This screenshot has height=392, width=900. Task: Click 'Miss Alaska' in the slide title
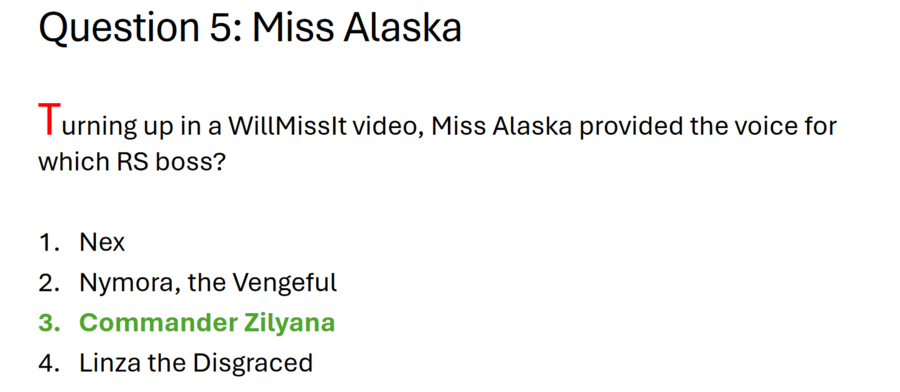[x=356, y=27]
